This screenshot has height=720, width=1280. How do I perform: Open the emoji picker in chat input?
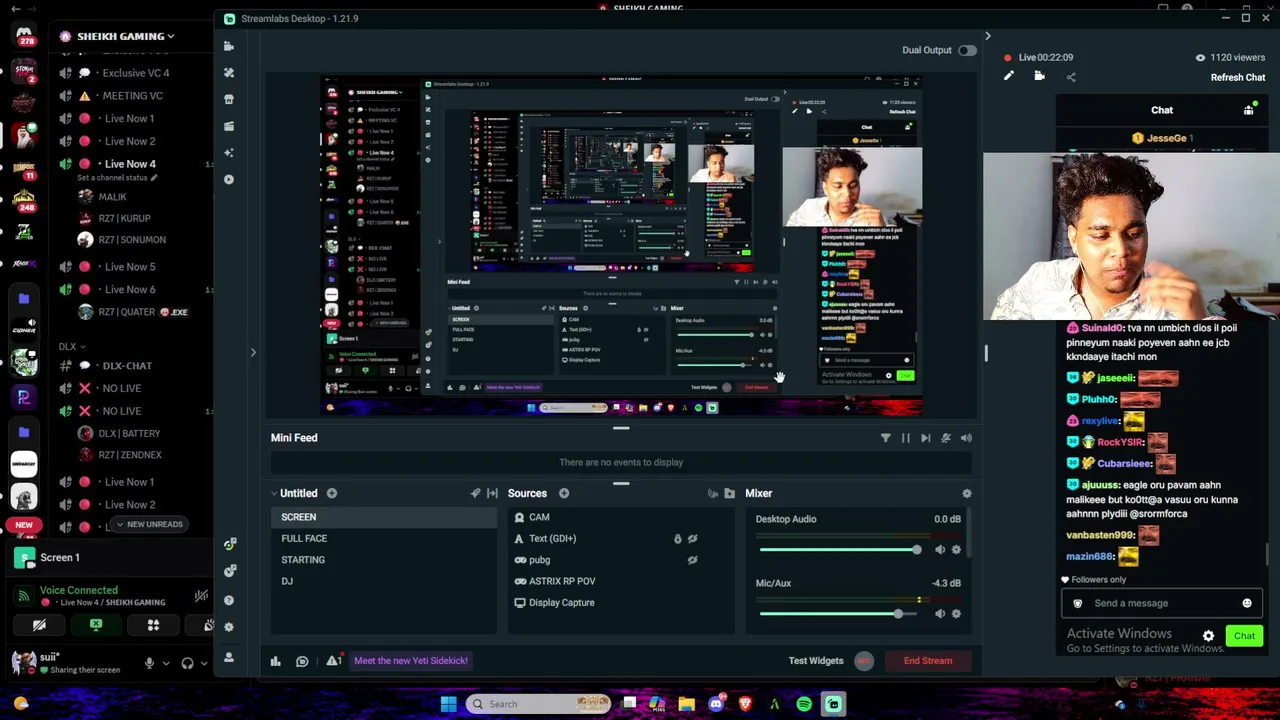[1247, 603]
